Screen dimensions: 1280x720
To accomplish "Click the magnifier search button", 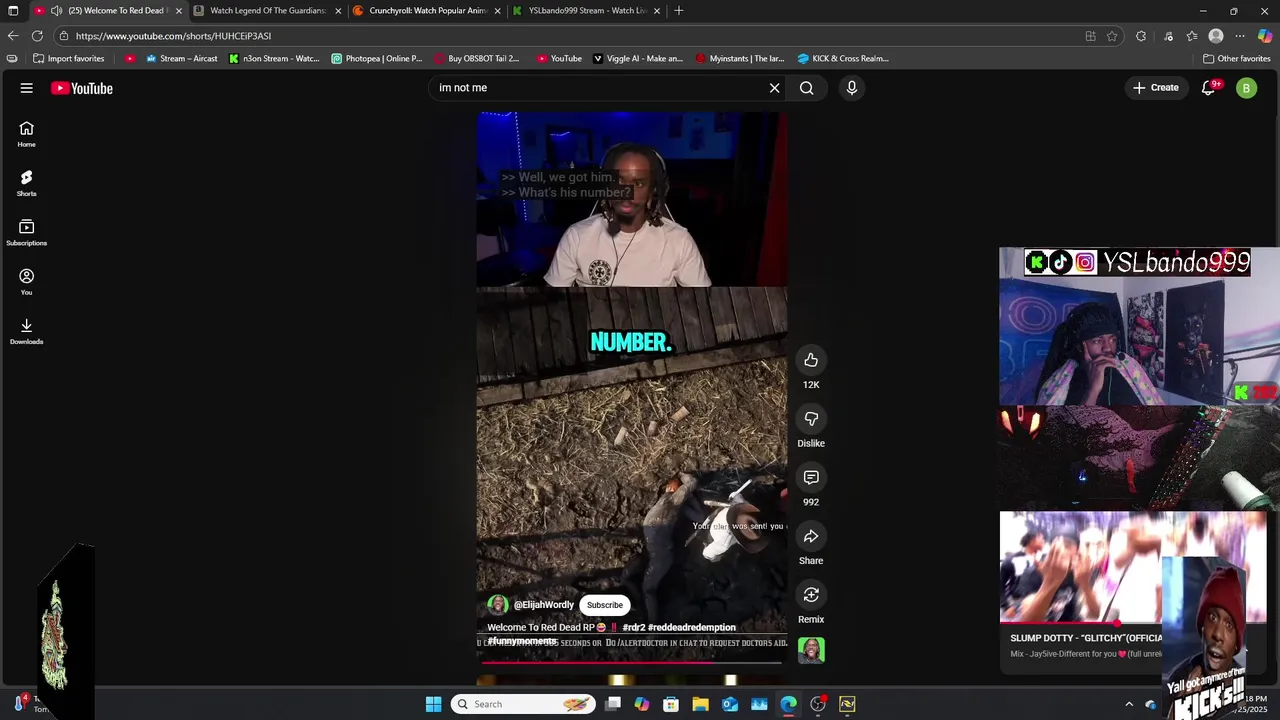I will click(x=806, y=88).
